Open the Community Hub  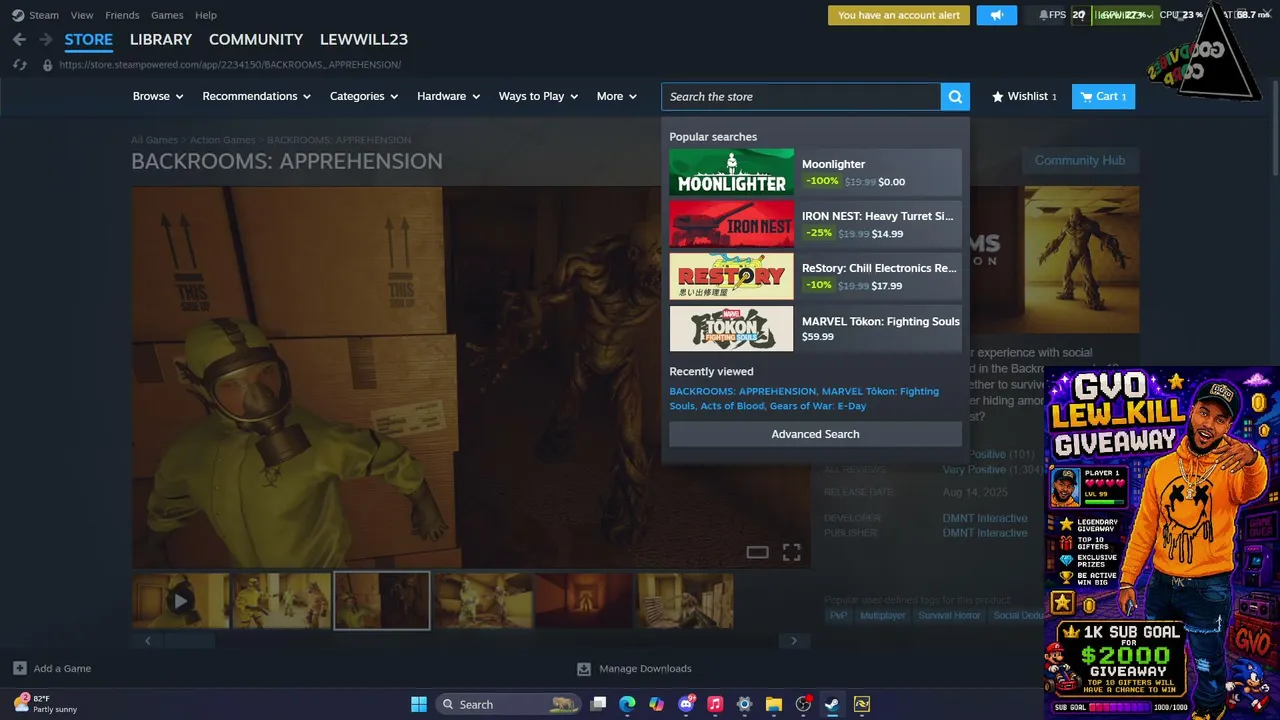pos(1080,160)
